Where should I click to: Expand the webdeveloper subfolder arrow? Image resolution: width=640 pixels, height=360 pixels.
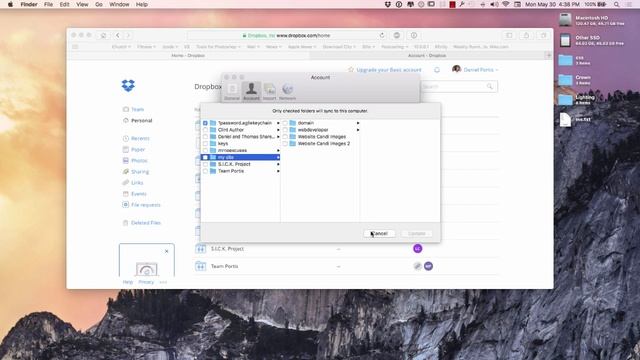point(358,130)
